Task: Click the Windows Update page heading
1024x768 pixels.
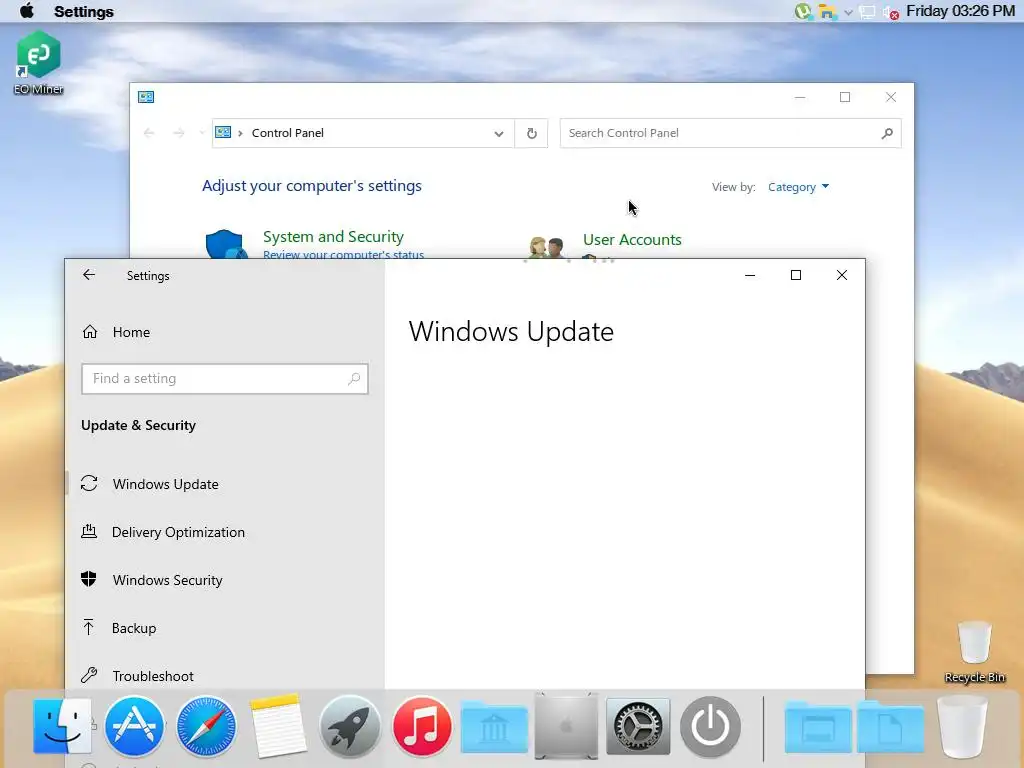Action: (x=511, y=332)
